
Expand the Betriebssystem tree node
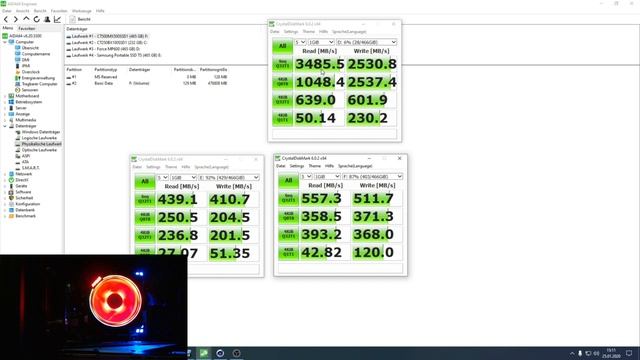coord(5,102)
